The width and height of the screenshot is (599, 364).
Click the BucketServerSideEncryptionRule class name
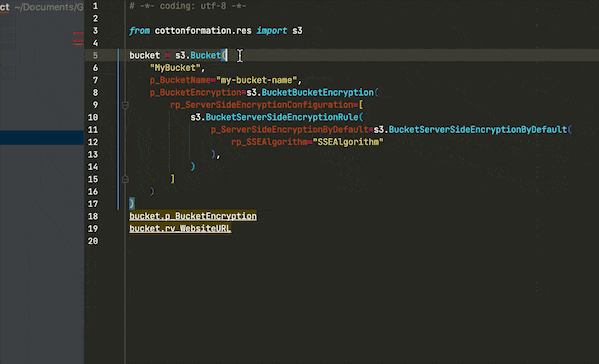282,117
